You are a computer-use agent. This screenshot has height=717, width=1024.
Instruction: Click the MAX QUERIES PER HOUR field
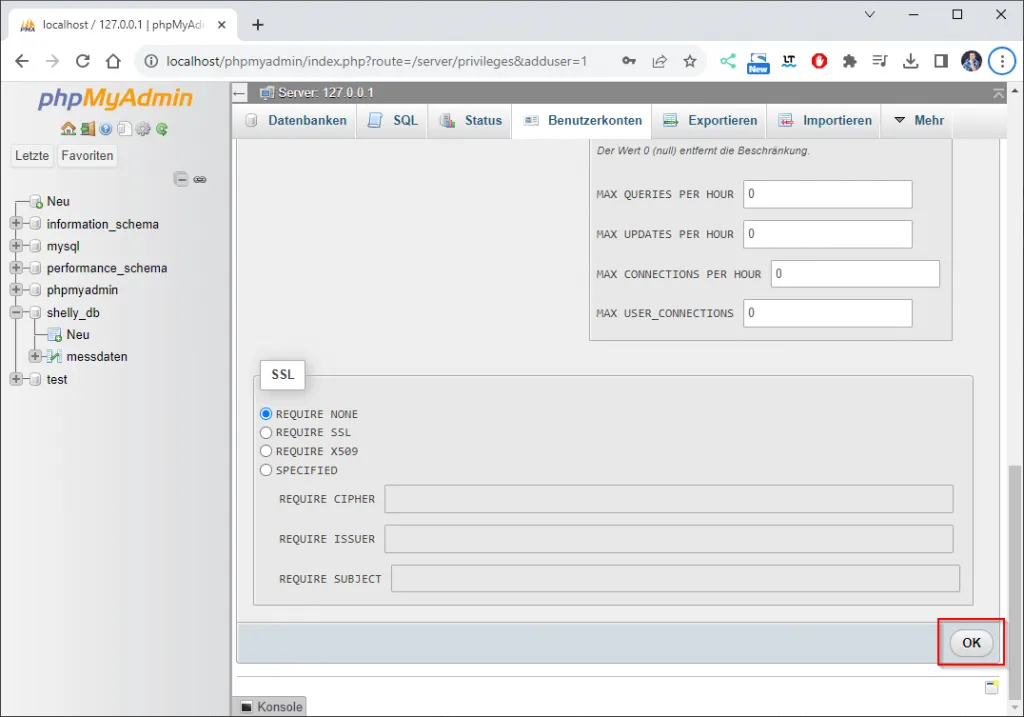(827, 194)
